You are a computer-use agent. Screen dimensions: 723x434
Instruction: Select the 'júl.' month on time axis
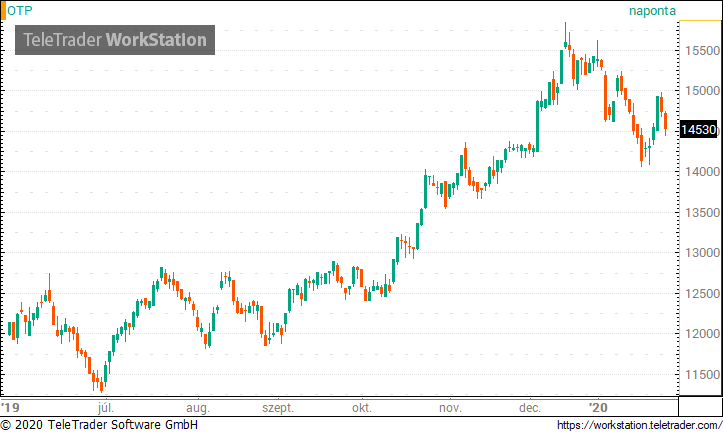coord(106,408)
